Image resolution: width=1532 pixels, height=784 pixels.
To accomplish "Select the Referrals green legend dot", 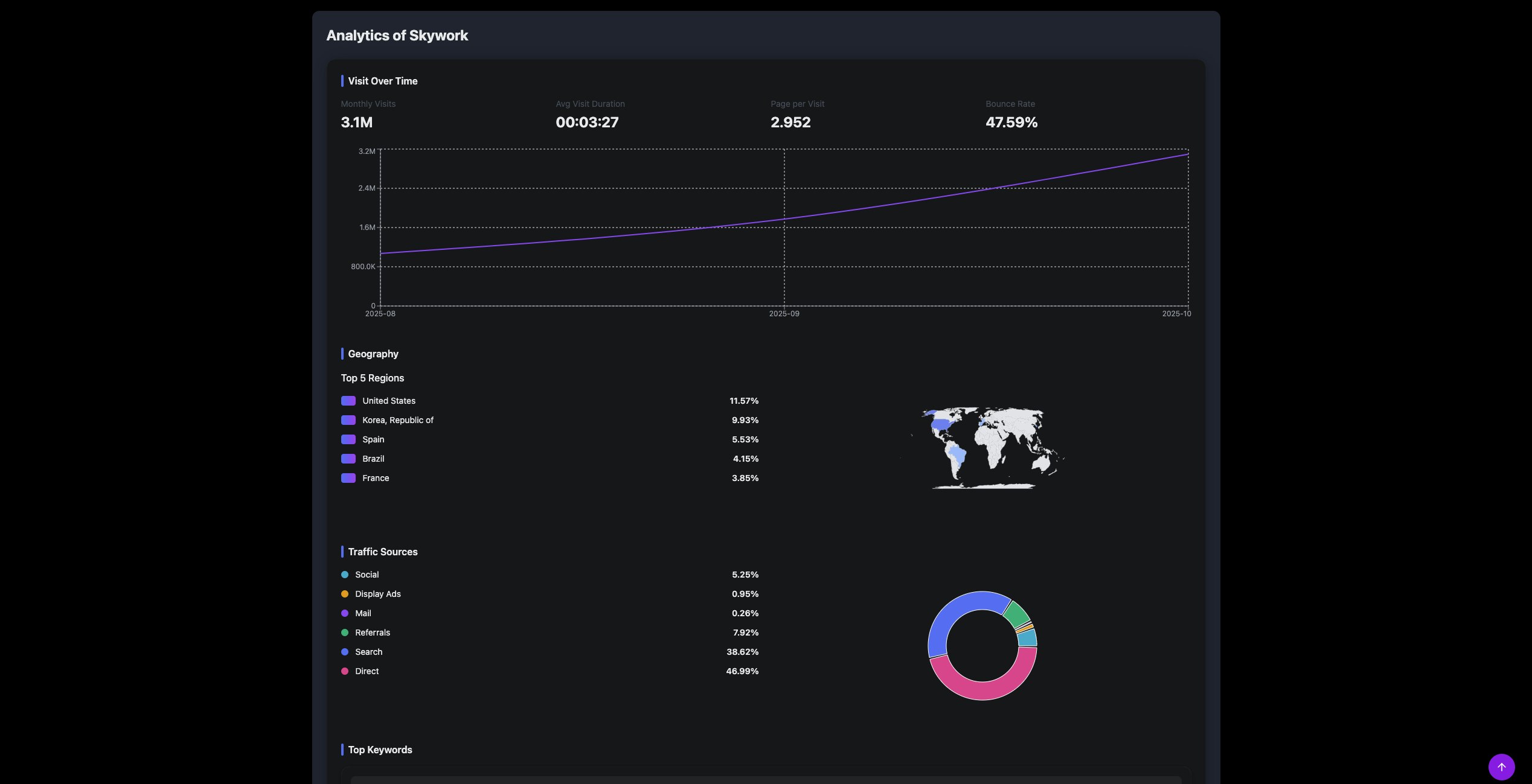I will (345, 633).
